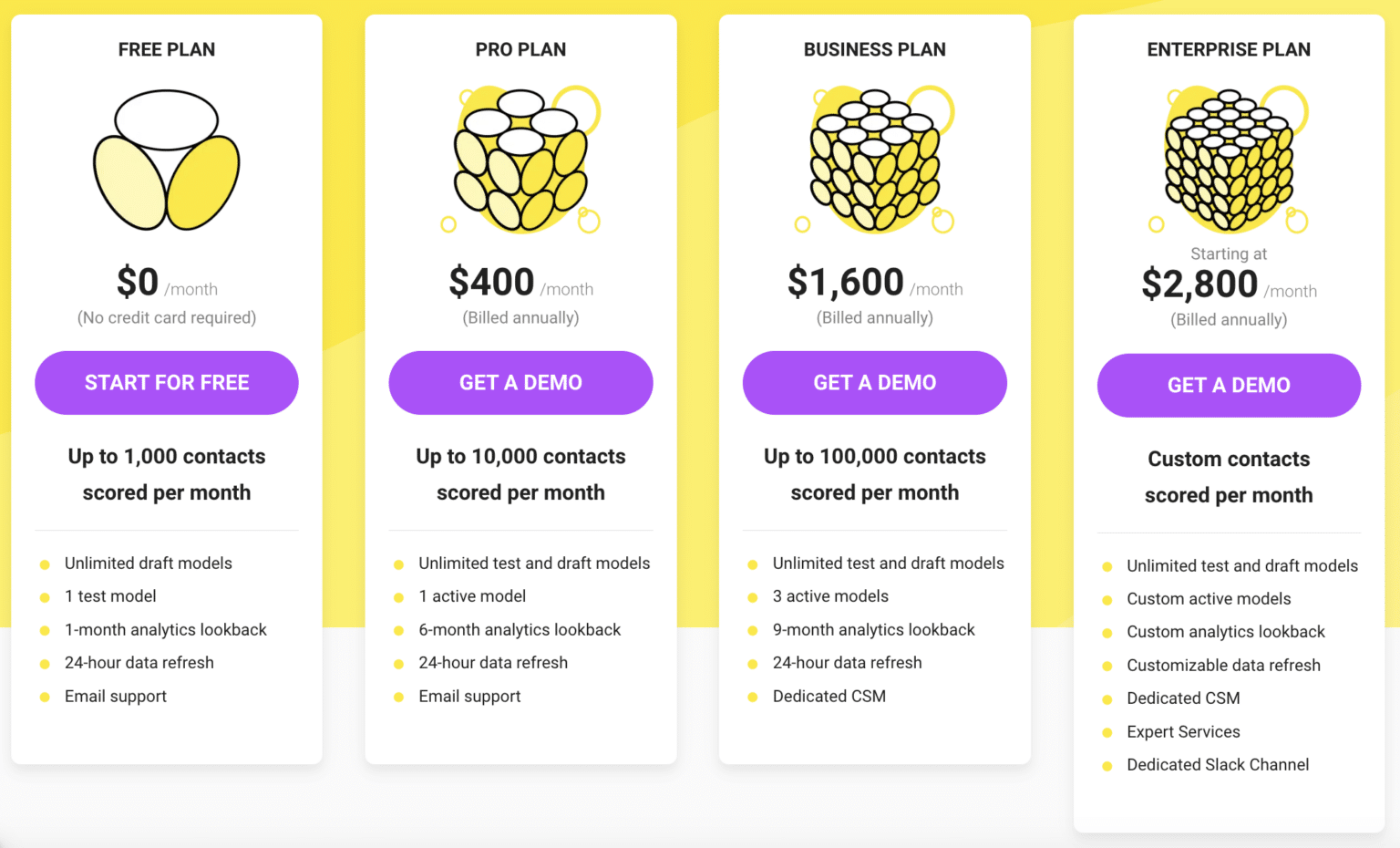Click the No credit card required text
This screenshot has width=1400, height=848.
point(166,317)
